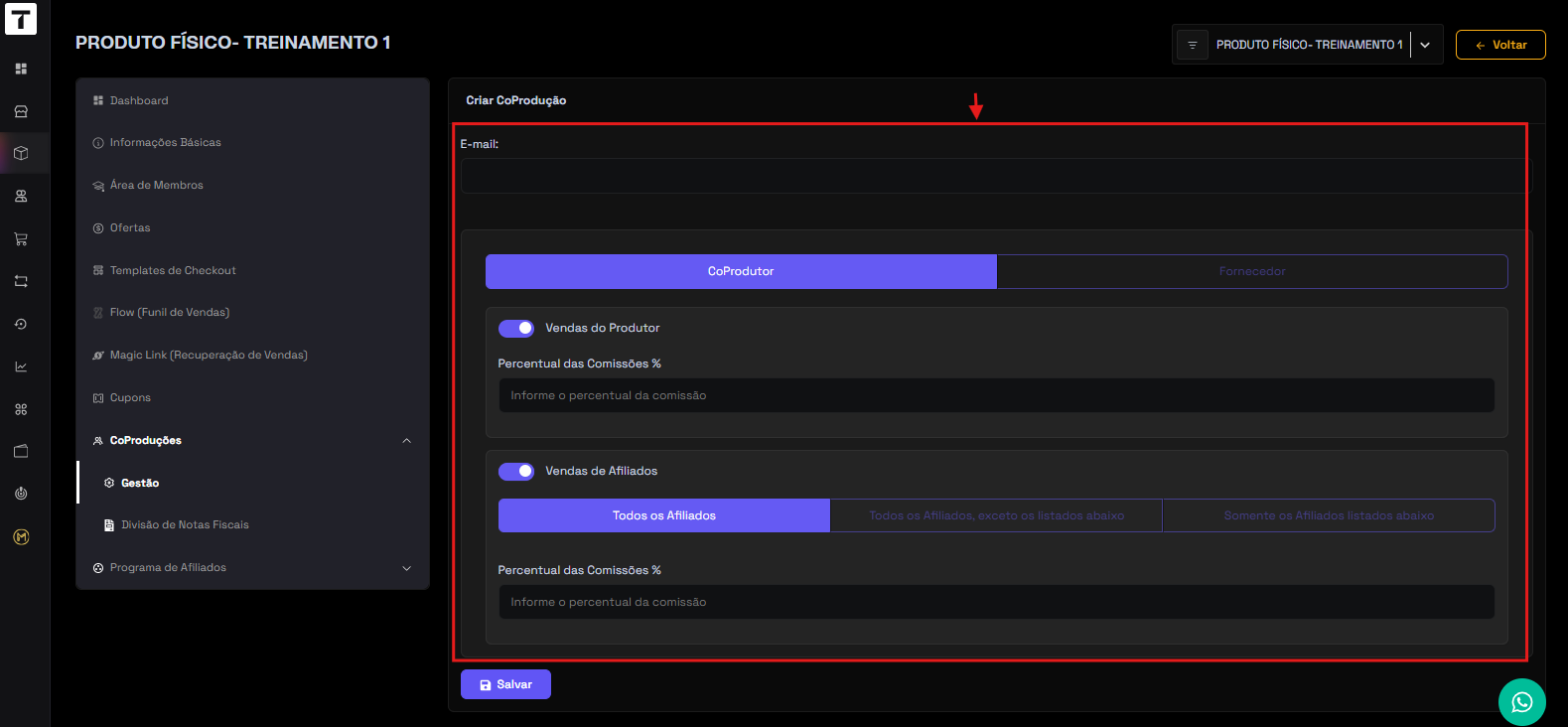Click the gold M coin icon
Viewport: 1568px width, 727px height.
click(x=21, y=536)
